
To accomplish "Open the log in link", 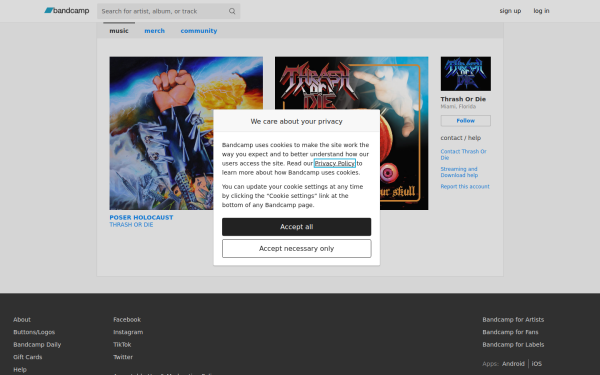I will (541, 11).
